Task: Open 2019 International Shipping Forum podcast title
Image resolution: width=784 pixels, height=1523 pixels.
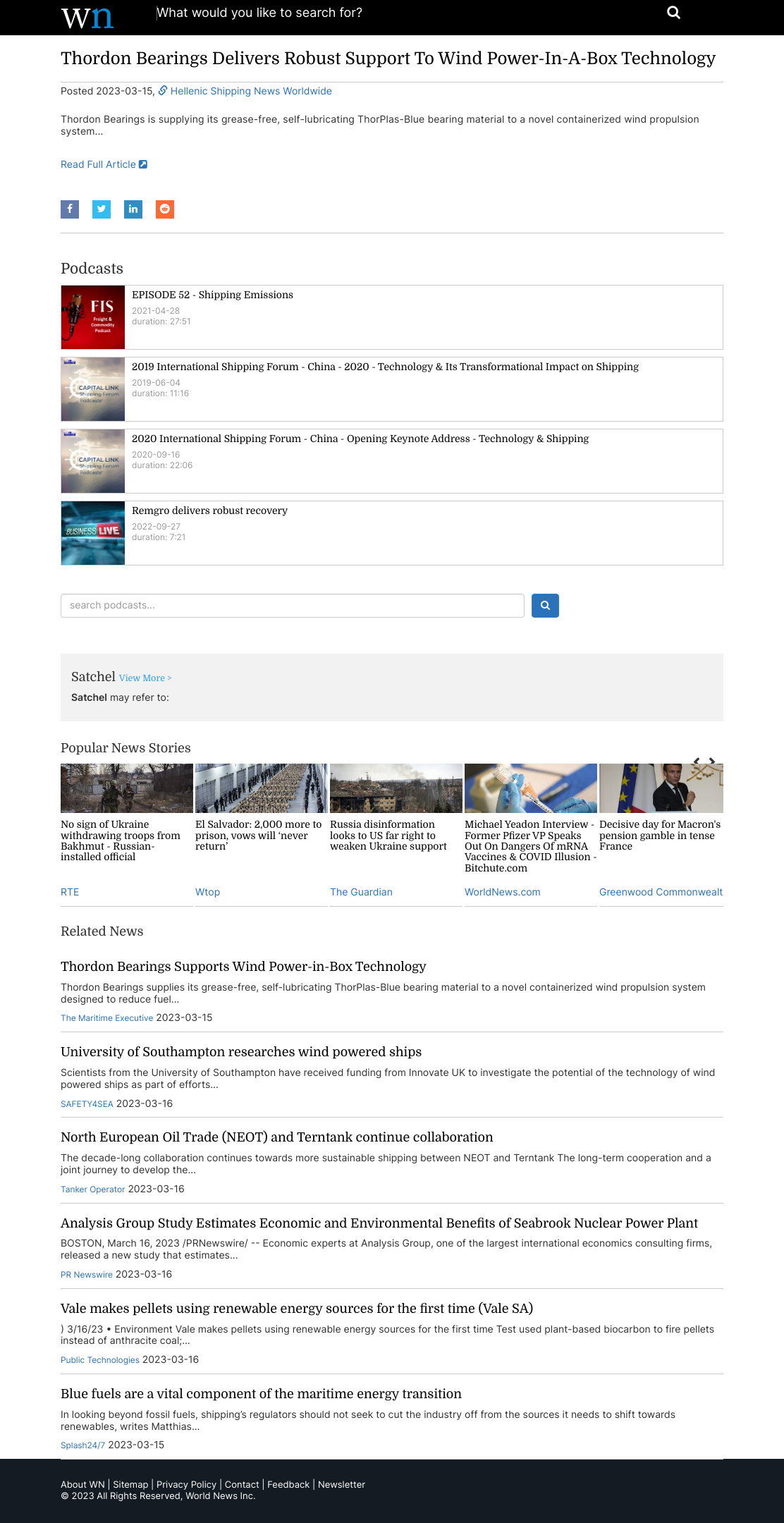Action: [385, 367]
